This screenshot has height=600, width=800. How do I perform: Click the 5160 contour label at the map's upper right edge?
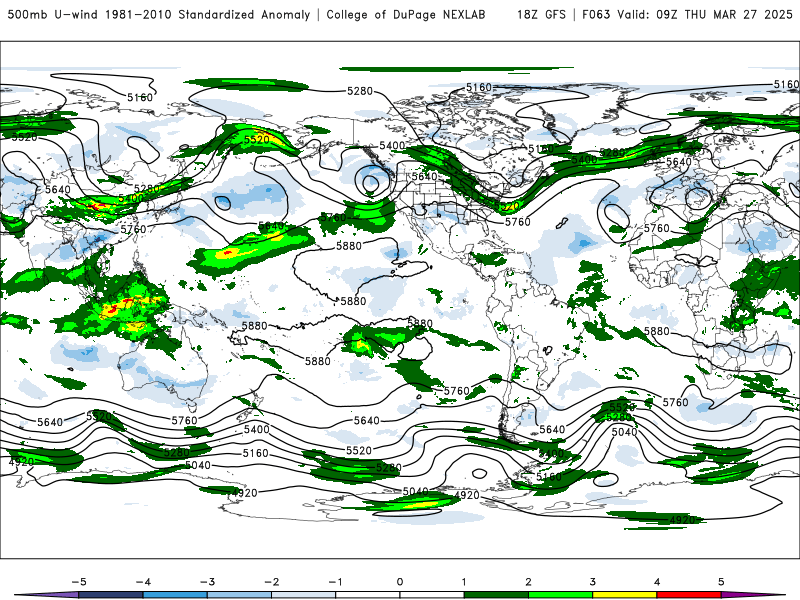(x=786, y=84)
